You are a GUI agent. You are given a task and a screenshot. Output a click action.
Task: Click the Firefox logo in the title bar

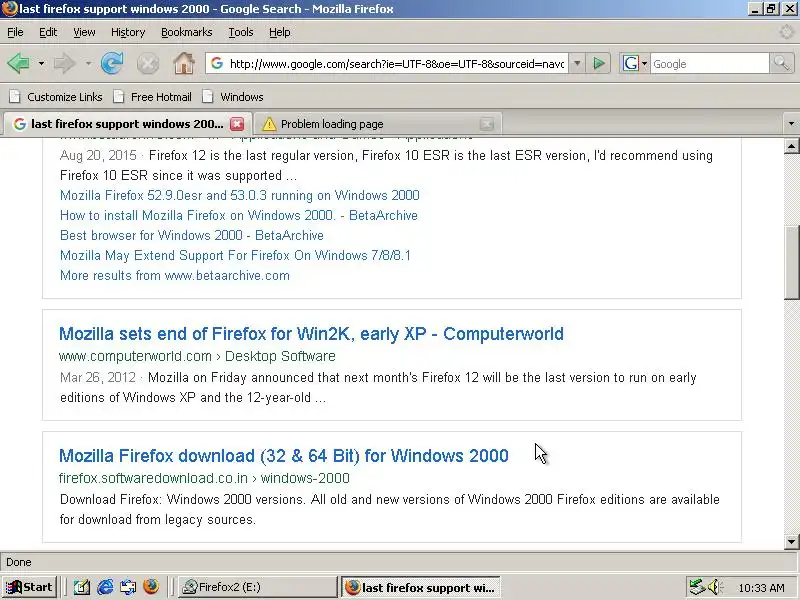click(9, 9)
